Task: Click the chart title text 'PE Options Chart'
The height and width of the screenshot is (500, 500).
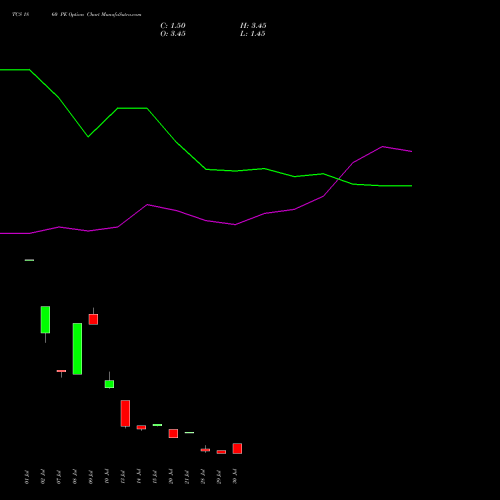Action: click(80, 15)
